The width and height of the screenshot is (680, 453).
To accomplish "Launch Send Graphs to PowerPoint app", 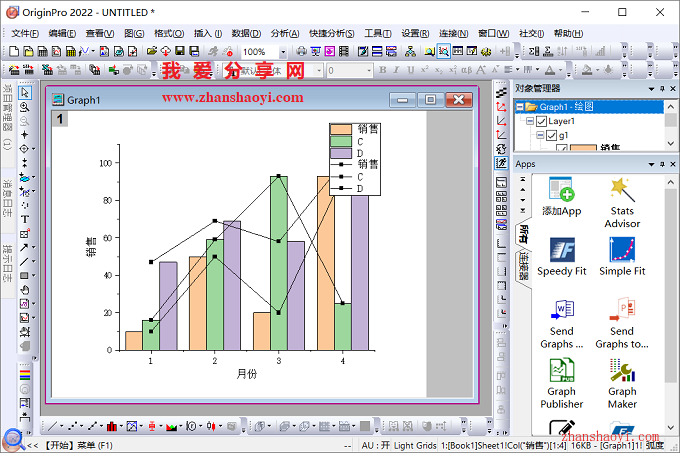I will click(622, 323).
